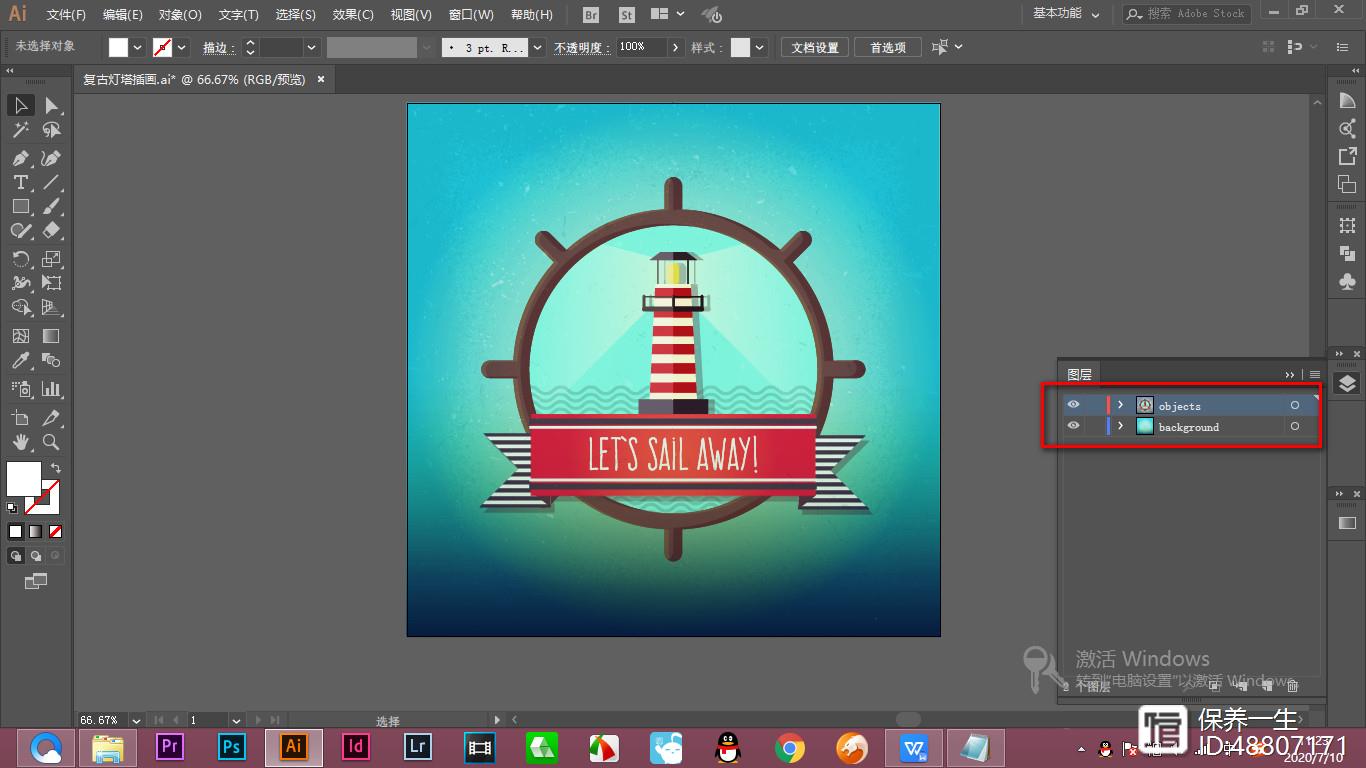Screen dimensions: 1366x768
Task: Enable Draw Behind mode
Action: (x=36, y=555)
